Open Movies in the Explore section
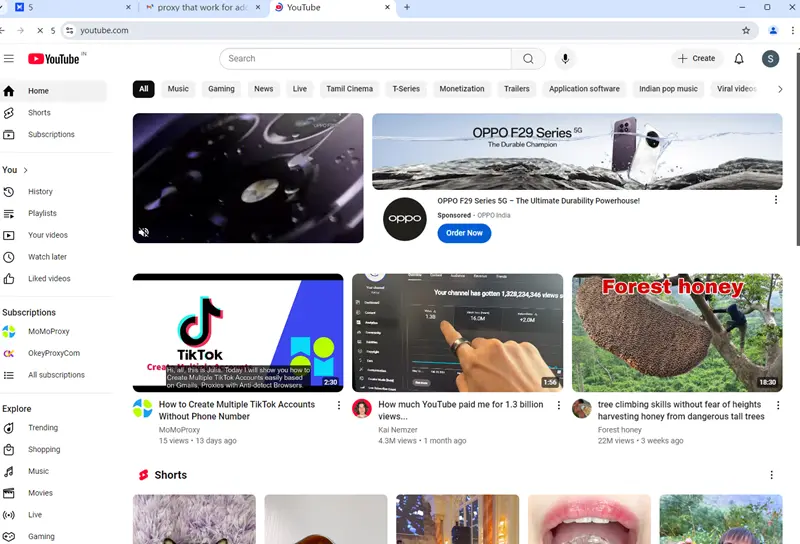This screenshot has width=800, height=544. [x=40, y=493]
